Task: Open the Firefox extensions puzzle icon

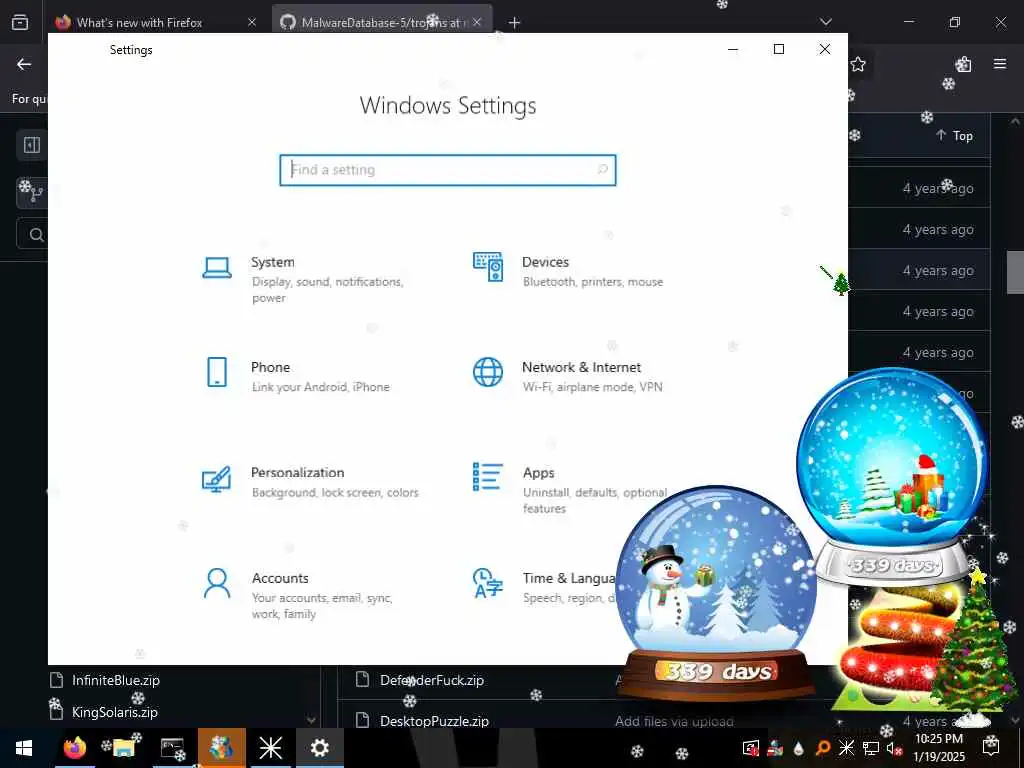Action: click(x=963, y=64)
